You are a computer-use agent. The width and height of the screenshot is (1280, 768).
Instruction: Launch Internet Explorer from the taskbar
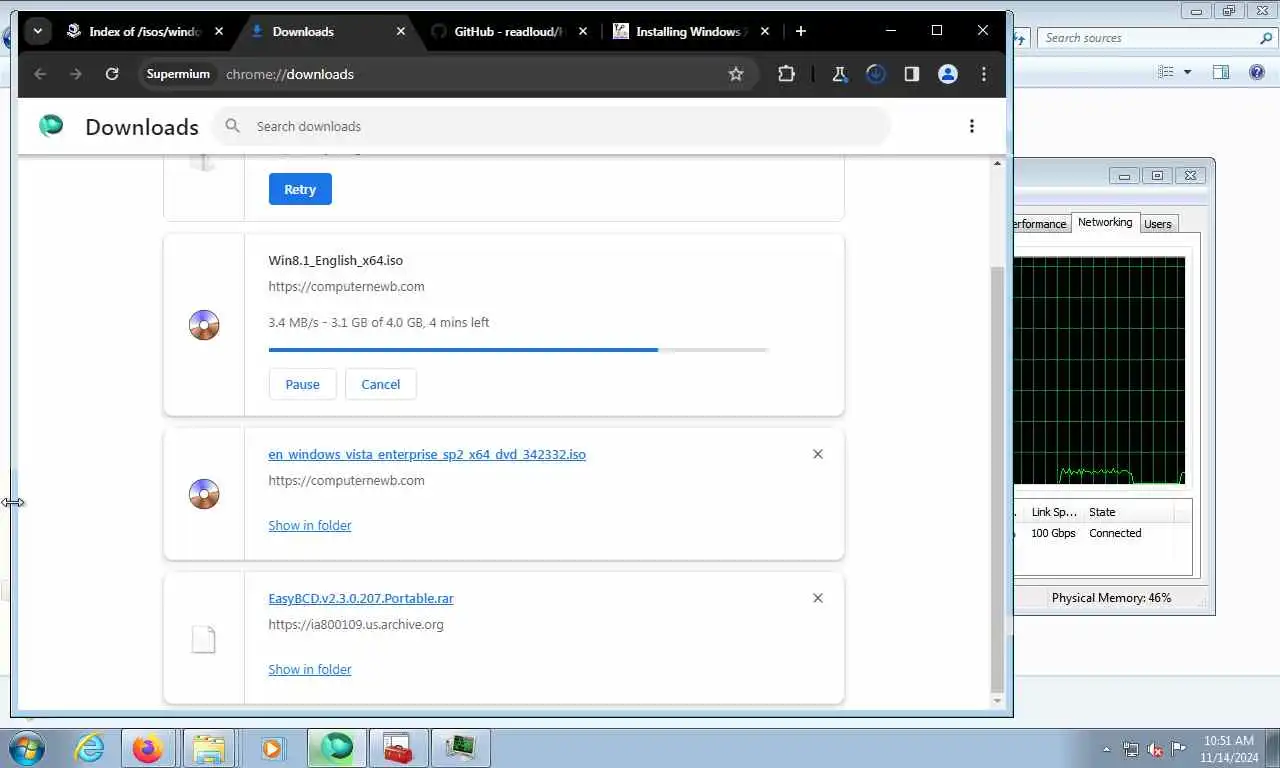click(x=89, y=748)
